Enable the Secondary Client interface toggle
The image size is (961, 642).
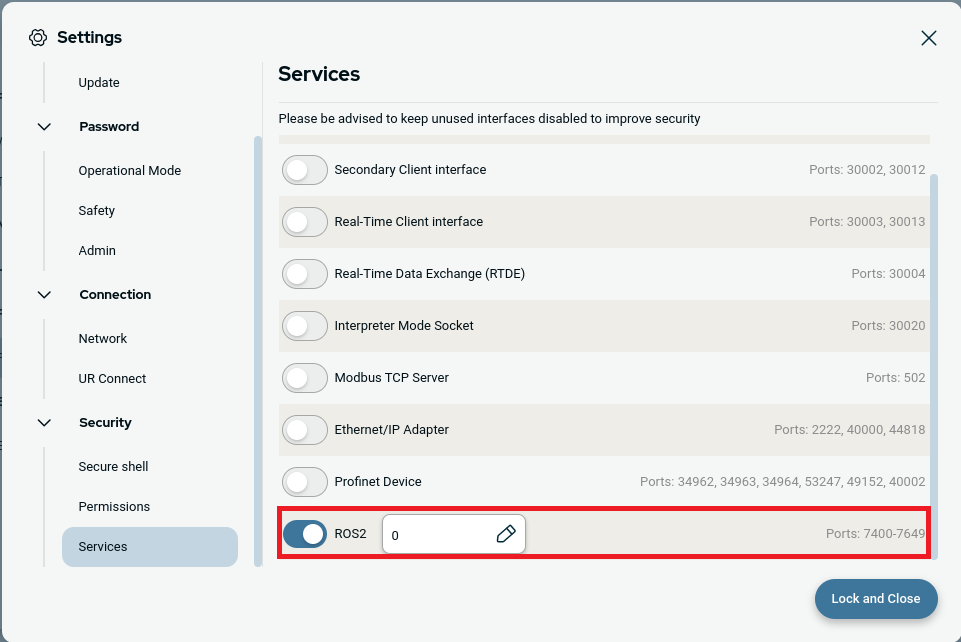point(305,170)
